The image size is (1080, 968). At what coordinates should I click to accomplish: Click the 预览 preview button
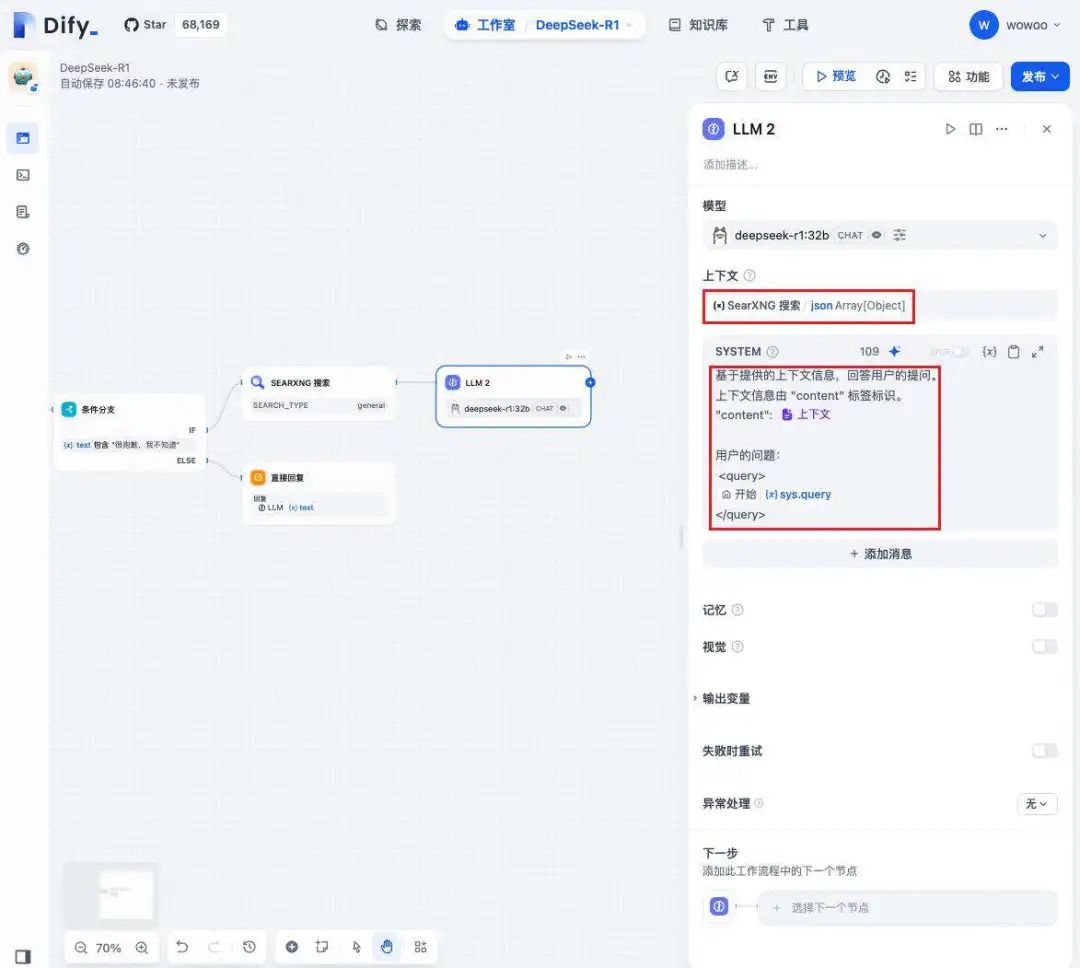pos(835,76)
